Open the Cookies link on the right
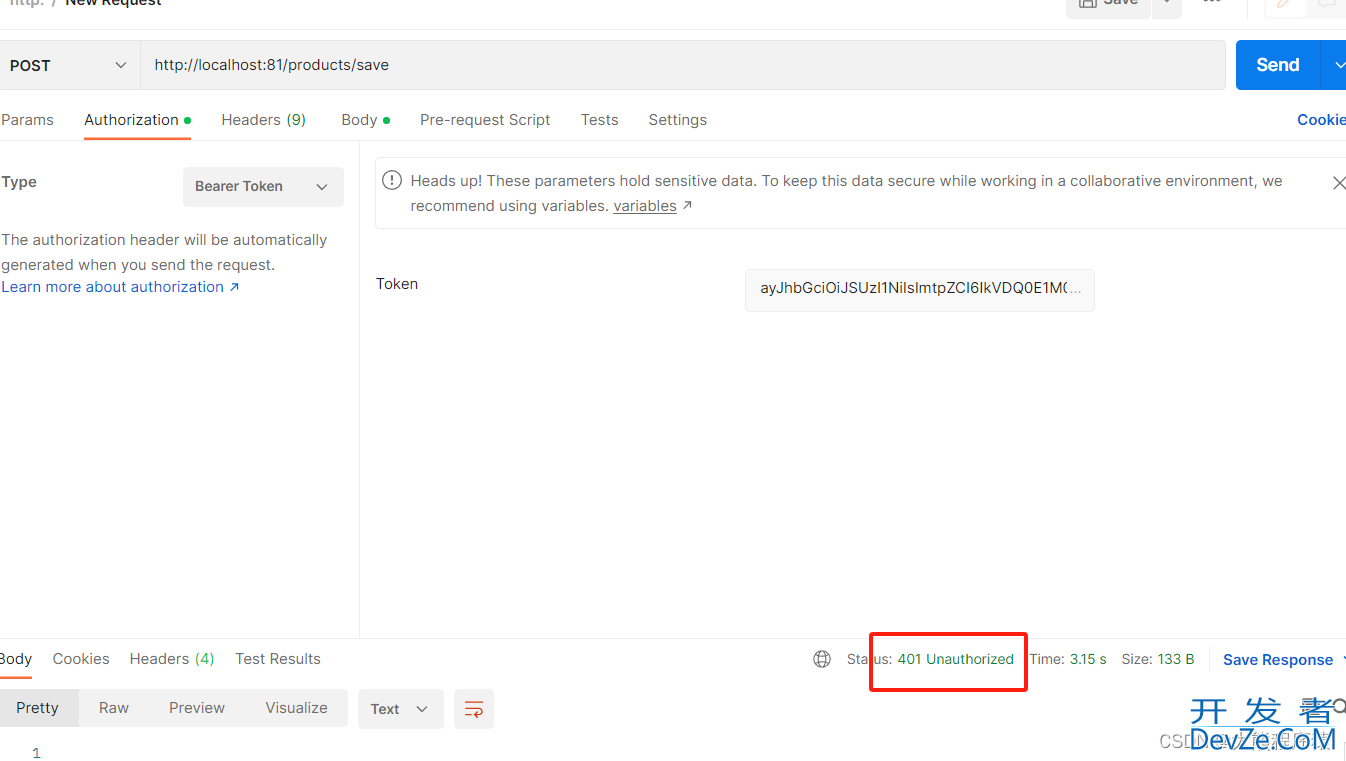The width and height of the screenshot is (1346, 761). 1321,120
